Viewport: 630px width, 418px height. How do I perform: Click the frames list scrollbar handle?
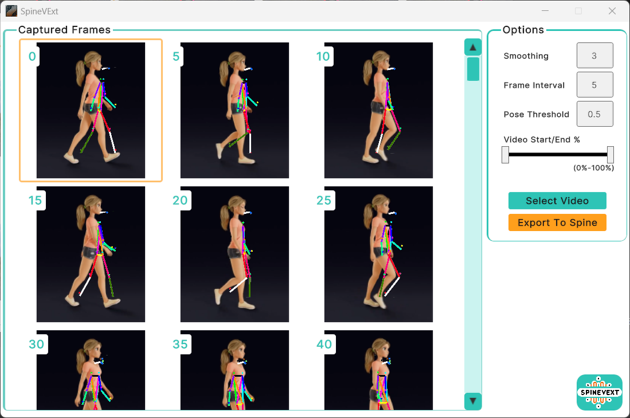[473, 69]
